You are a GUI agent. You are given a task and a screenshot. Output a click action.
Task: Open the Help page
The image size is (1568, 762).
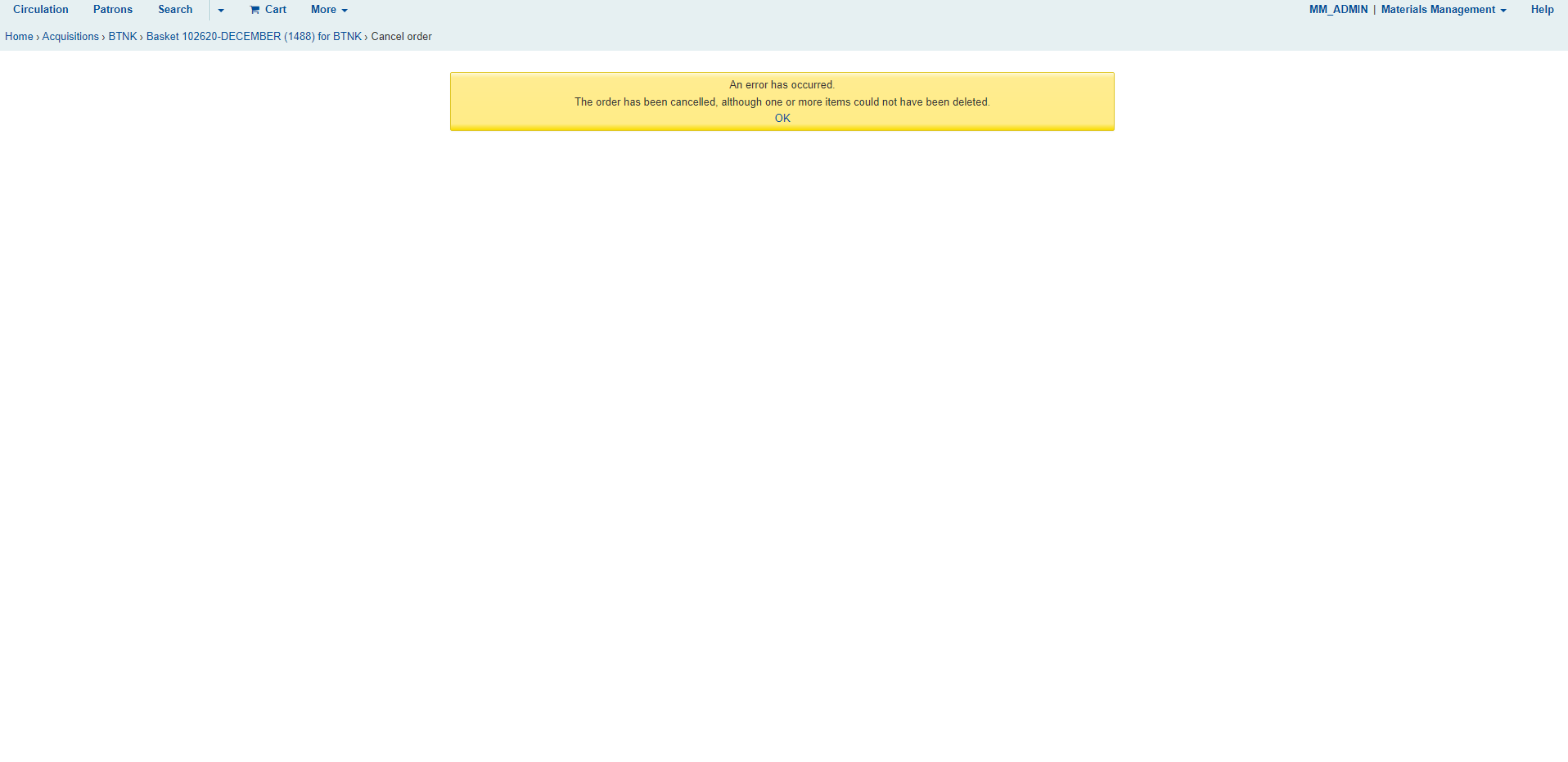[1542, 10]
